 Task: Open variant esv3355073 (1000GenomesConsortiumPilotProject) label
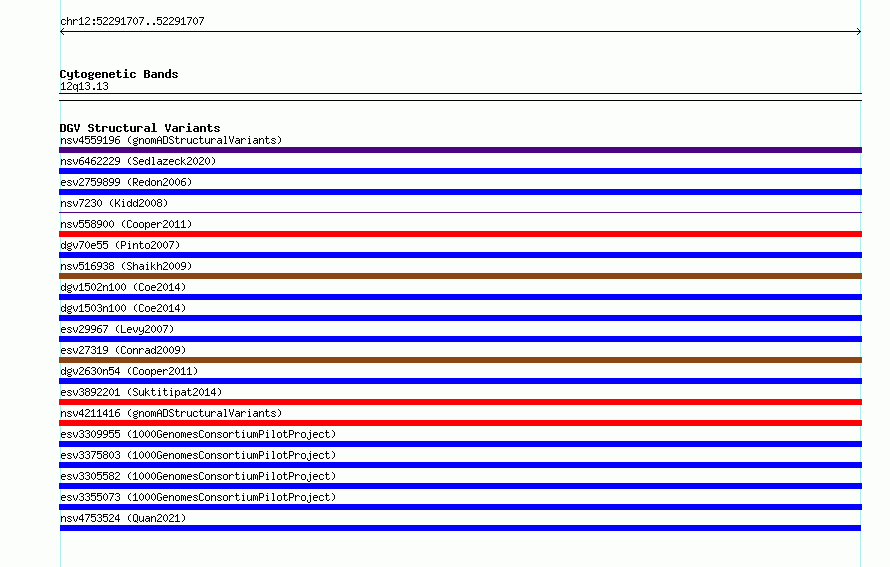pos(198,497)
